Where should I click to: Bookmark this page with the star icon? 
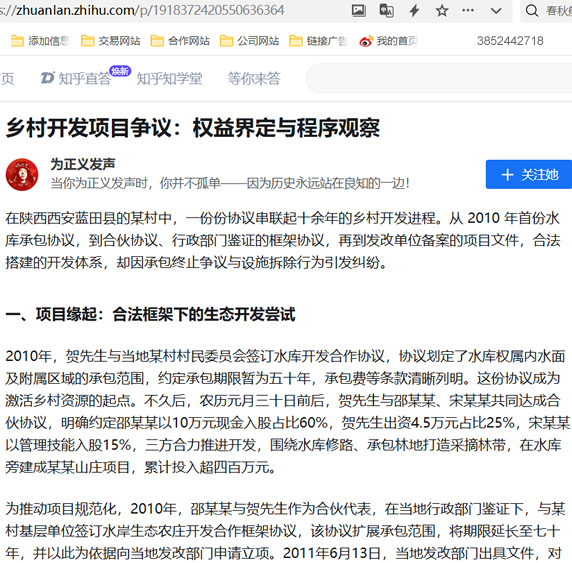(x=442, y=10)
